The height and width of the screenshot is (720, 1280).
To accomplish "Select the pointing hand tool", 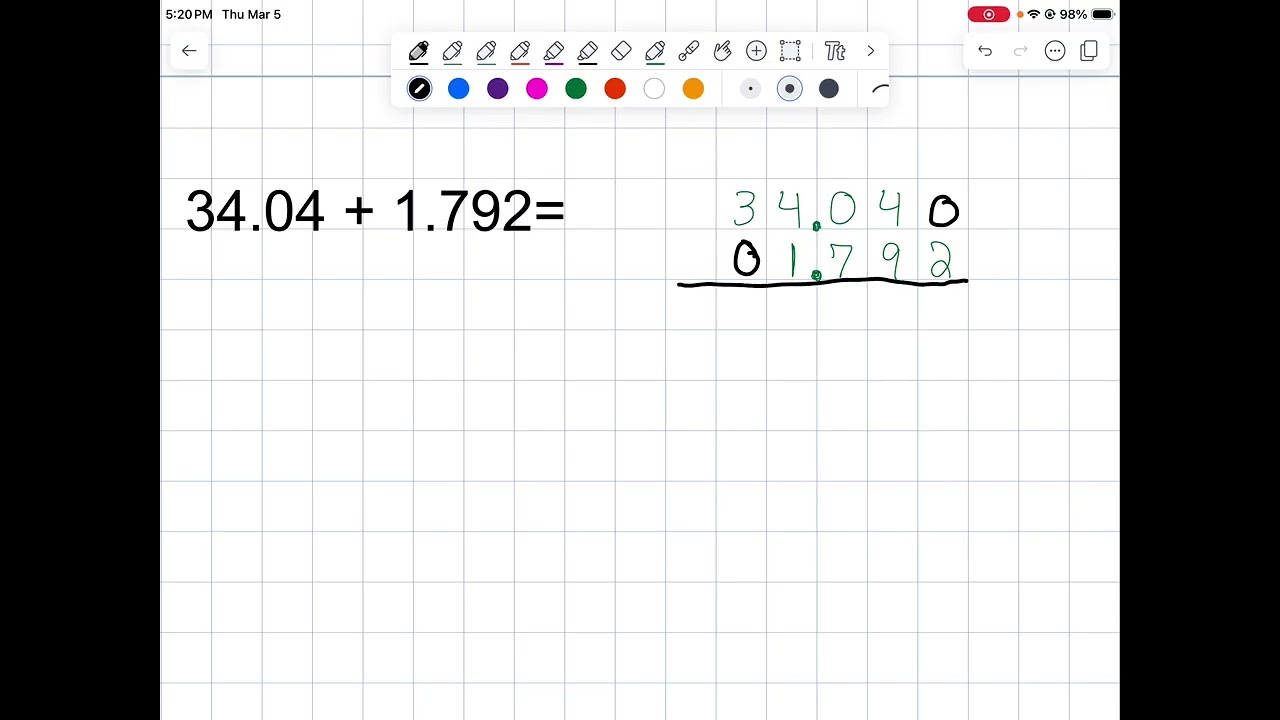I will click(x=722, y=51).
